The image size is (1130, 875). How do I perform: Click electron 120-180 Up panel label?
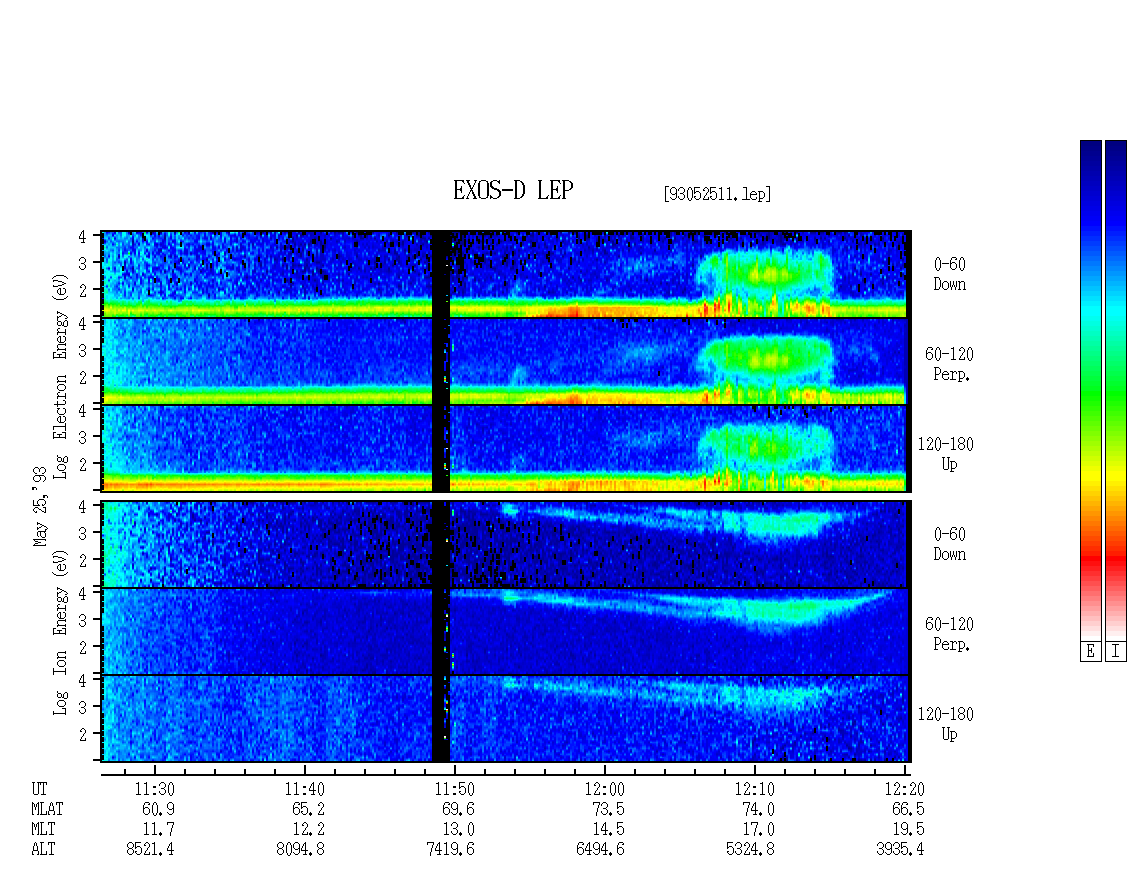[946, 454]
